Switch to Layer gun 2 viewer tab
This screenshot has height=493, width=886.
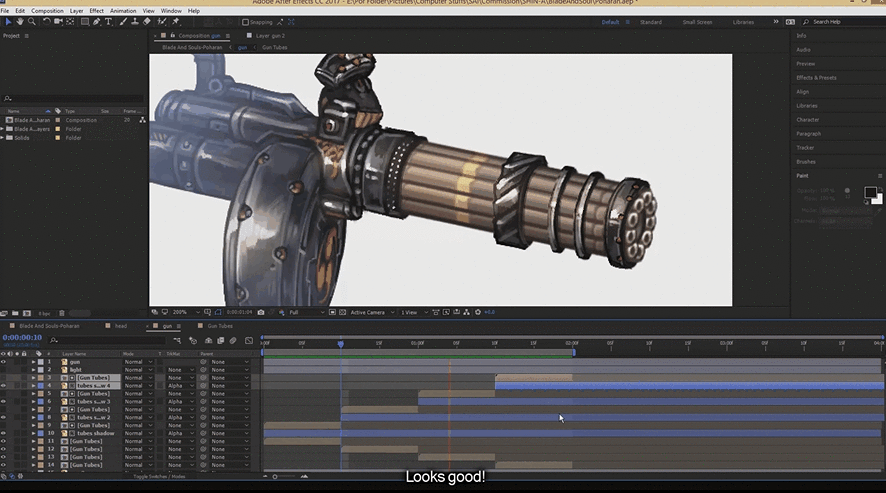[x=270, y=36]
